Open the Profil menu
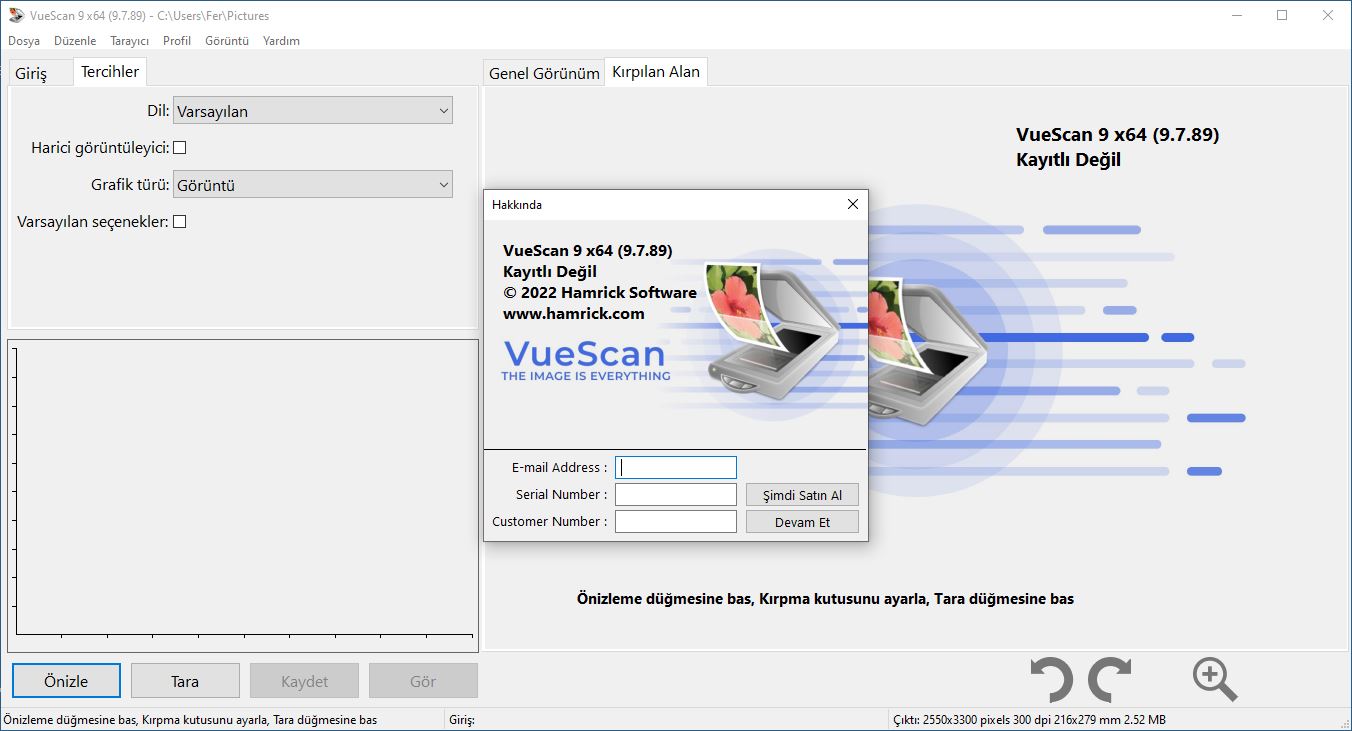Image resolution: width=1352 pixels, height=731 pixels. pyautogui.click(x=177, y=41)
